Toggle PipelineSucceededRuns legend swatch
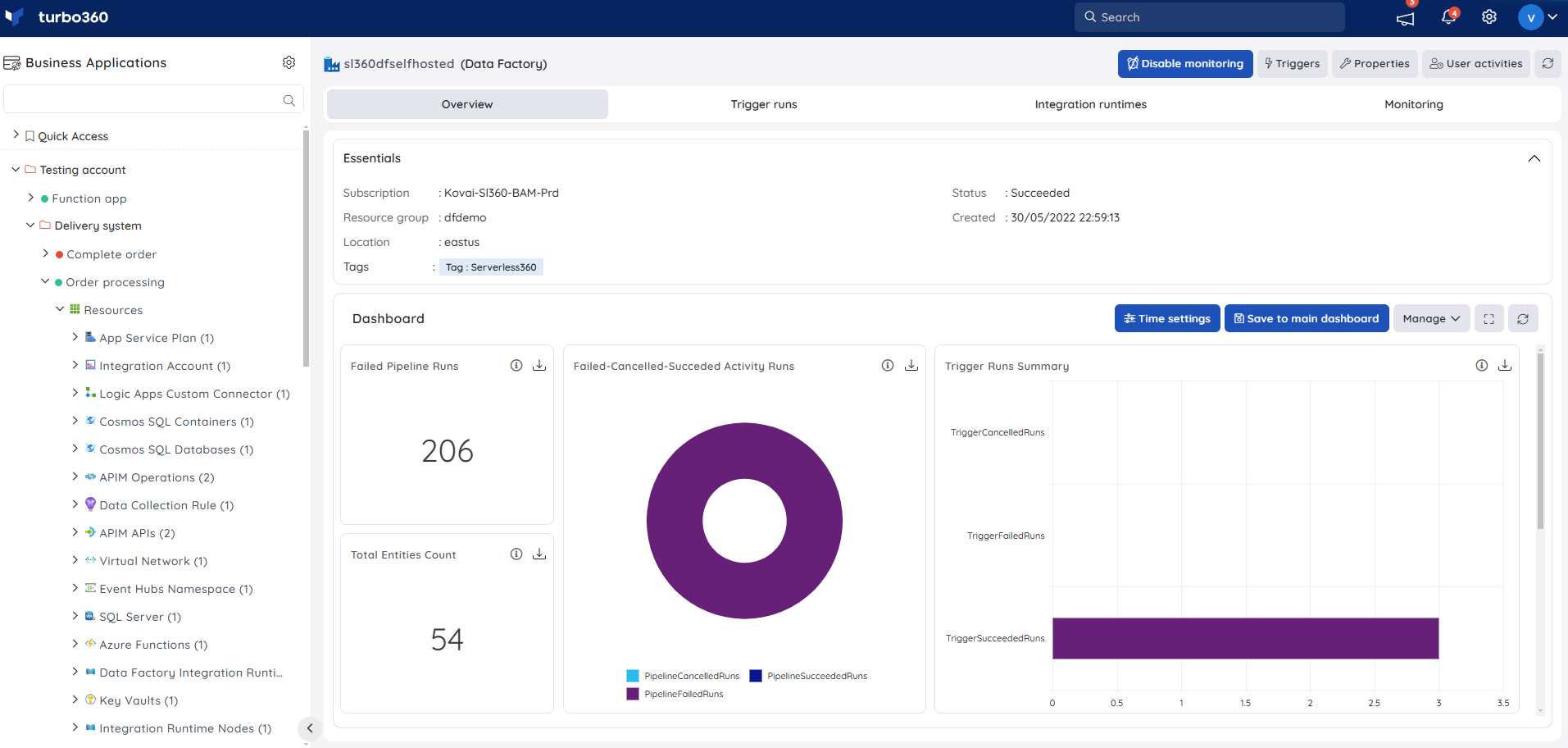Viewport: 1568px width, 748px height. click(x=756, y=676)
